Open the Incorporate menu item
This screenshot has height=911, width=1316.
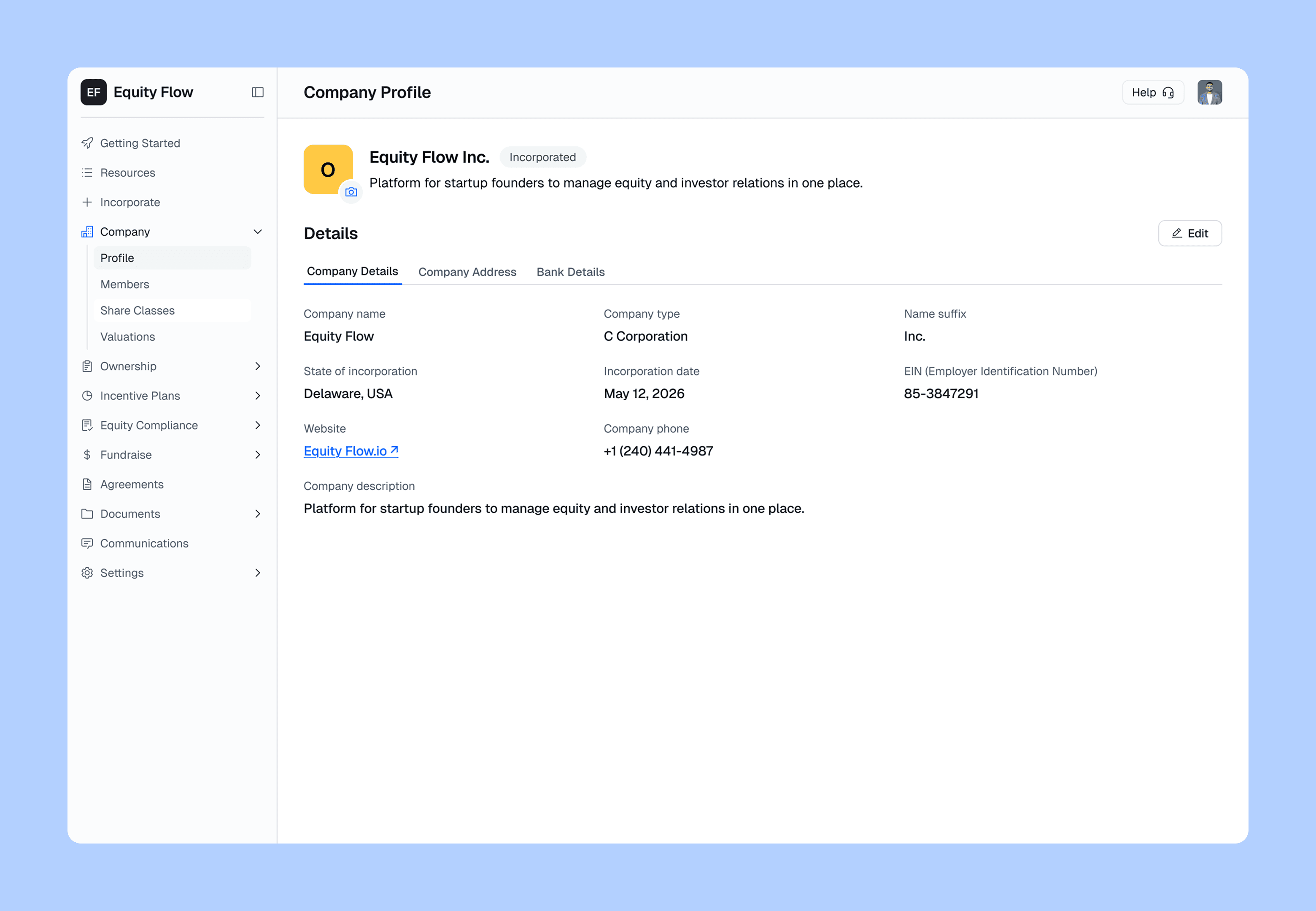coord(172,202)
